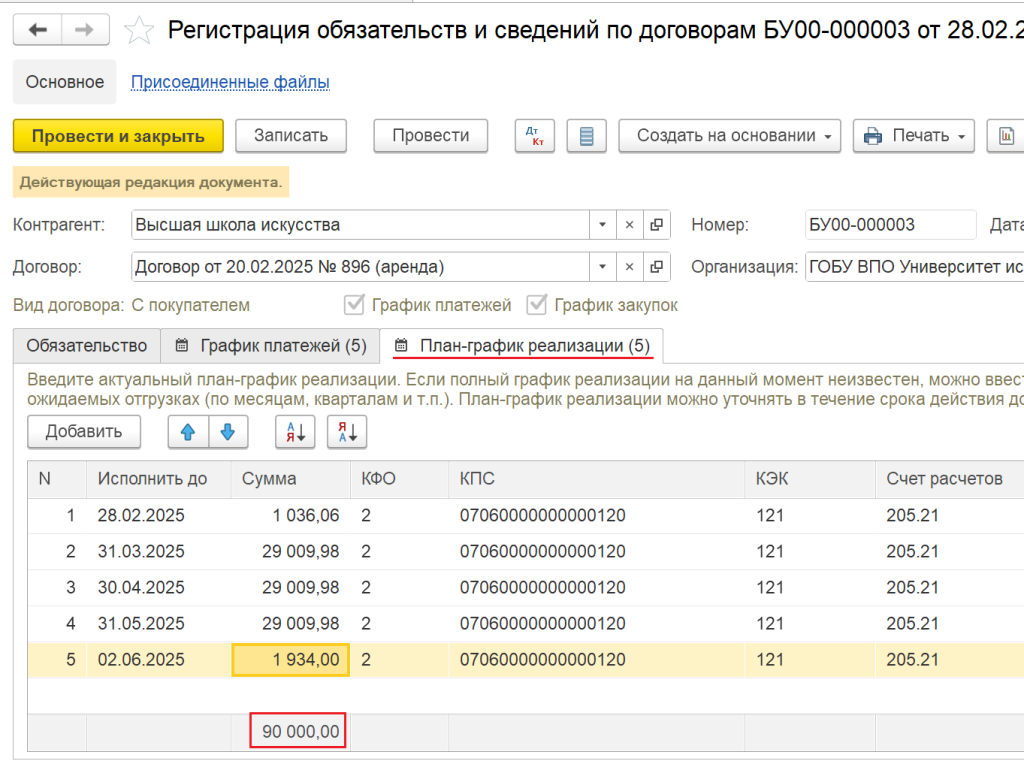This screenshot has width=1024, height=761.
Task: Toggle the График закупок checkbox
Action: coord(537,304)
